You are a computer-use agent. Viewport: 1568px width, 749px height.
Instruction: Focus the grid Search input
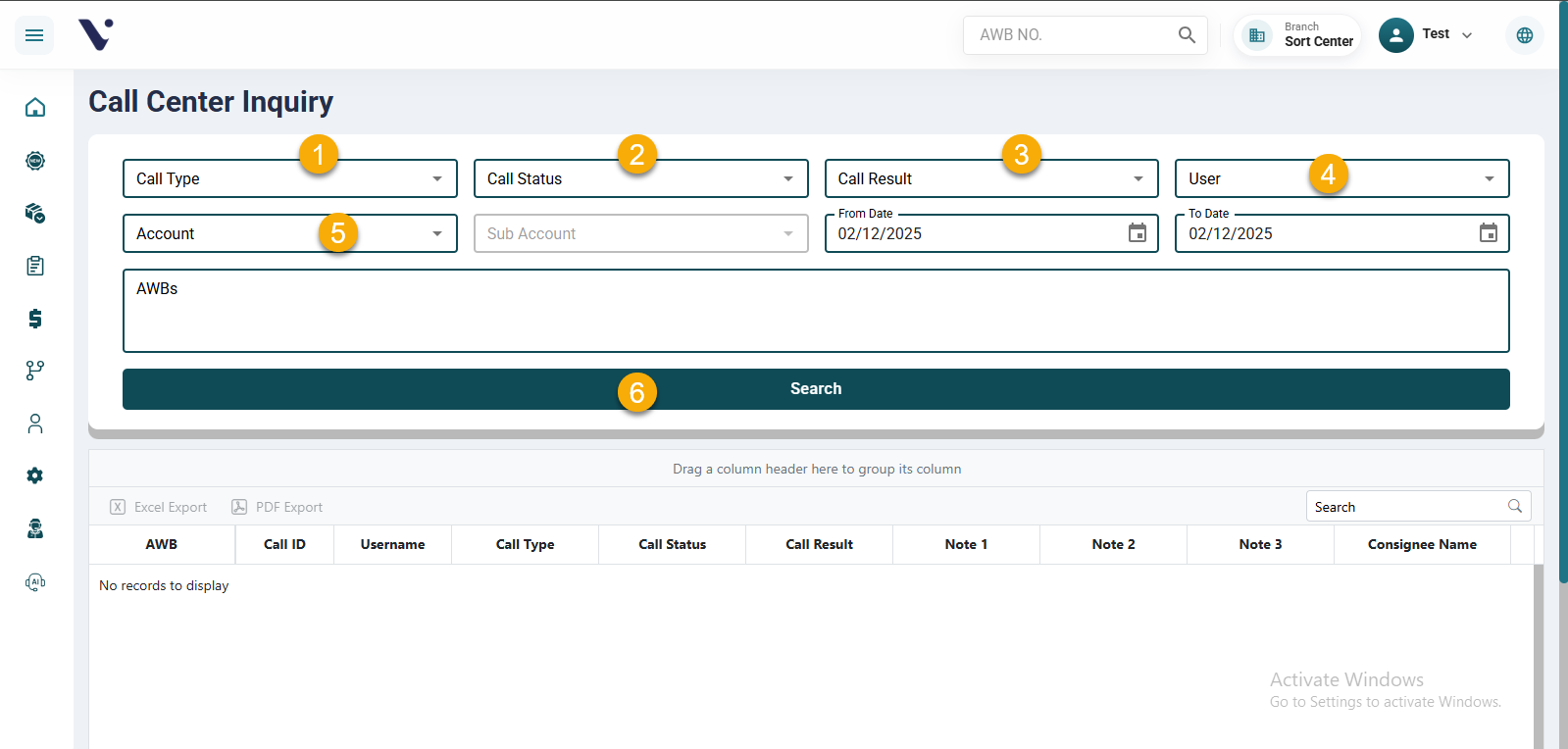click(1406, 507)
